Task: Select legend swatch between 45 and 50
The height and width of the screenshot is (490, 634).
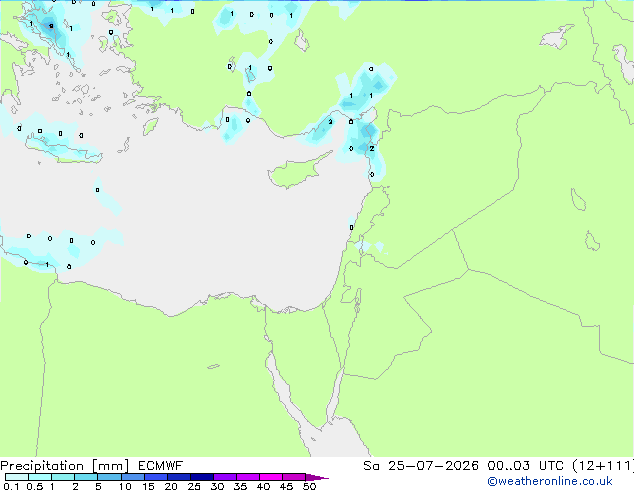Action: point(294,477)
